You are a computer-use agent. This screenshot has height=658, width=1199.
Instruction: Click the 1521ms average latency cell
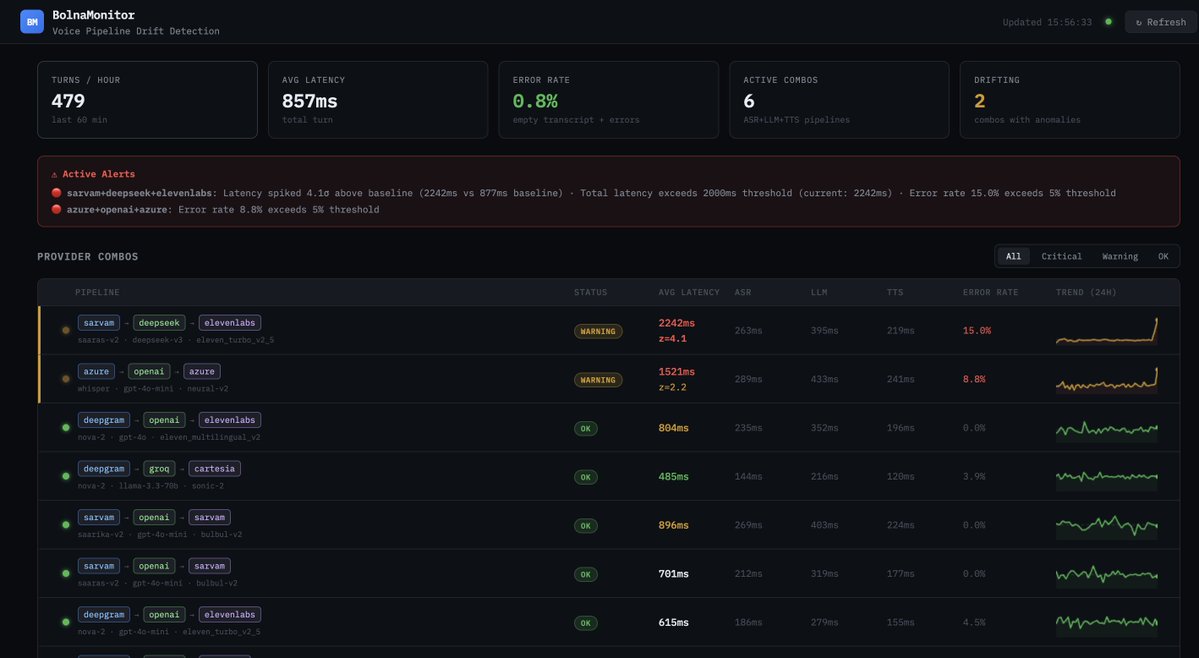[x=677, y=372]
